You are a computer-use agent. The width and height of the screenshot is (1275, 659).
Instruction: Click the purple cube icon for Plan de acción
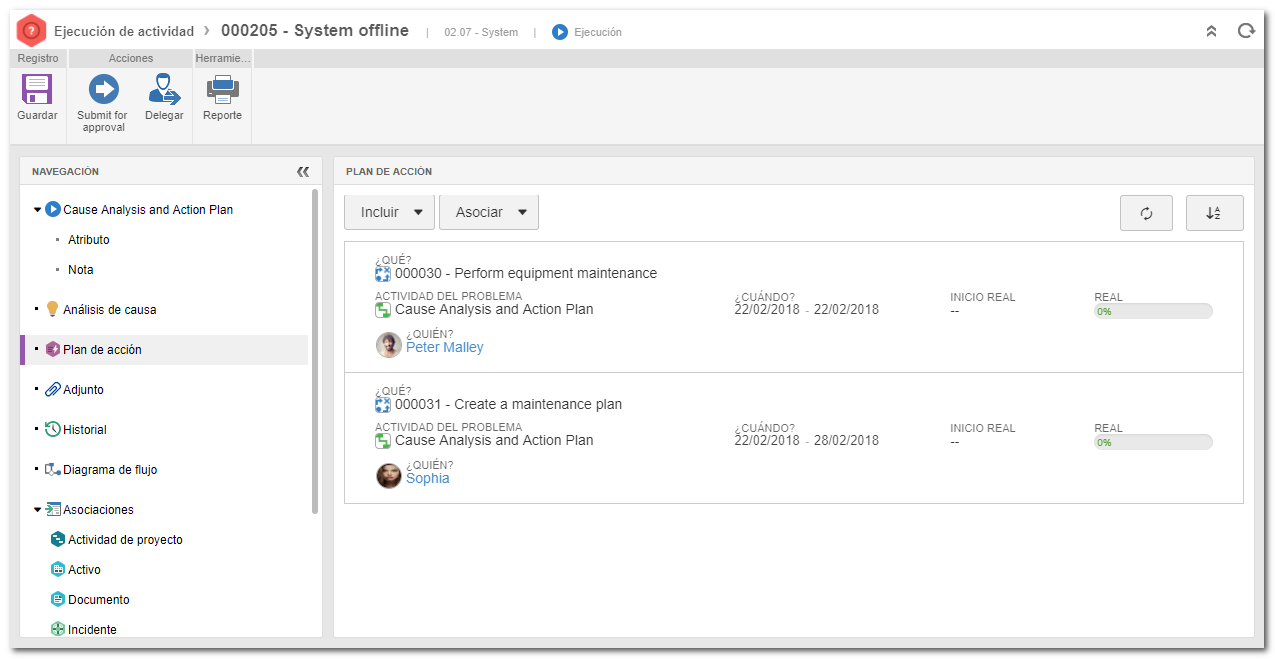[x=53, y=350]
